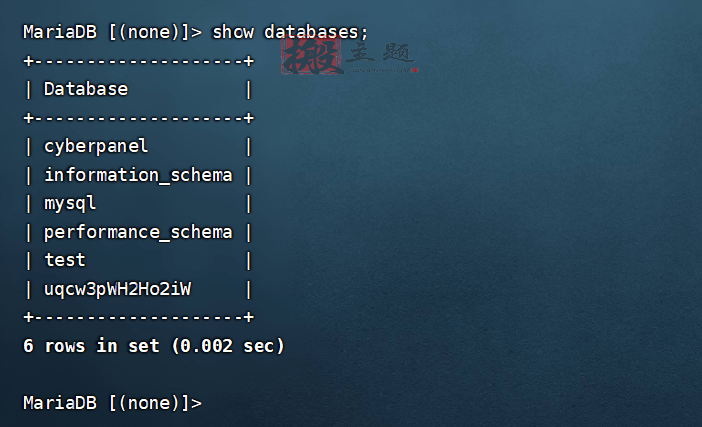Click the top MariaDB [(none)]> prompt
The height and width of the screenshot is (427, 702).
pos(112,32)
